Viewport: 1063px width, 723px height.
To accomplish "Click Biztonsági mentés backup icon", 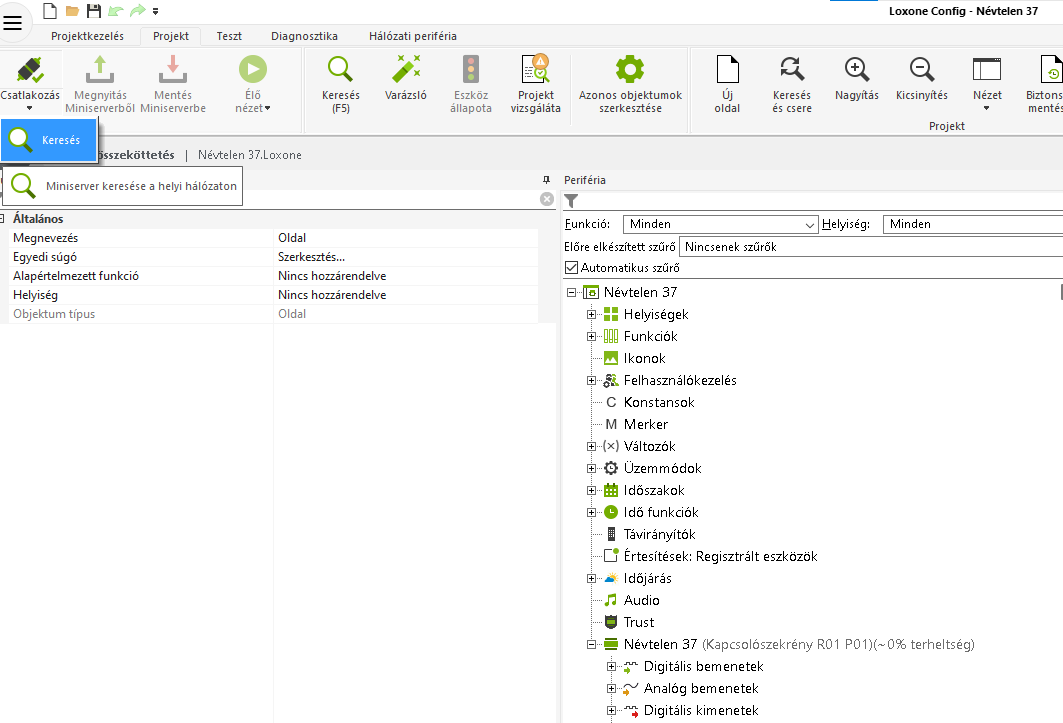I will 1050,69.
